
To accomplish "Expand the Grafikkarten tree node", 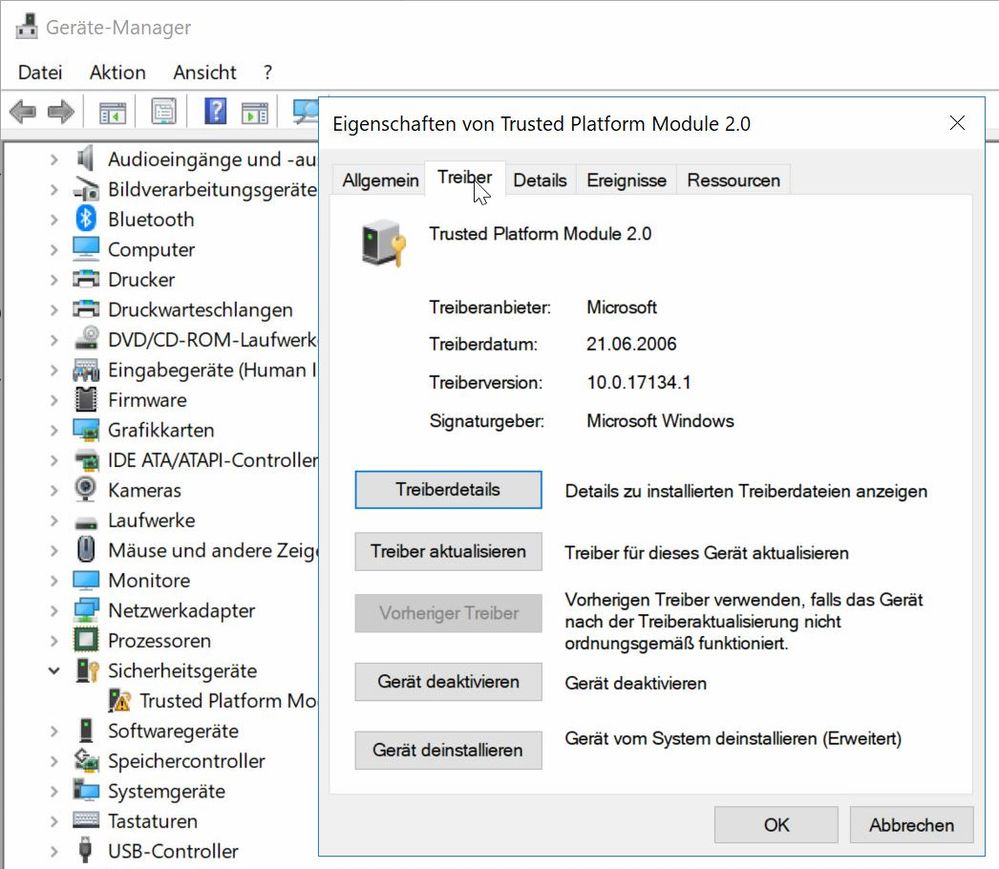I will 54,430.
